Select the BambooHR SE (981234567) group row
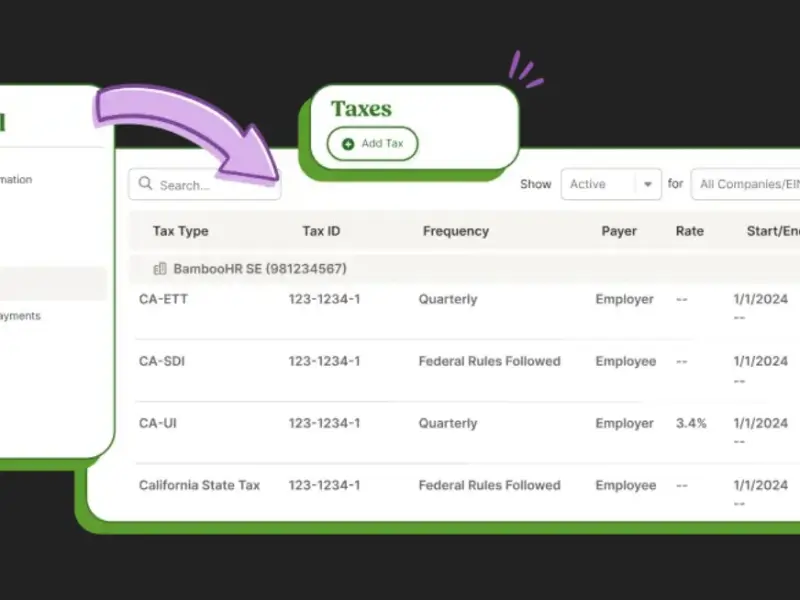The height and width of the screenshot is (600, 800). tap(260, 269)
